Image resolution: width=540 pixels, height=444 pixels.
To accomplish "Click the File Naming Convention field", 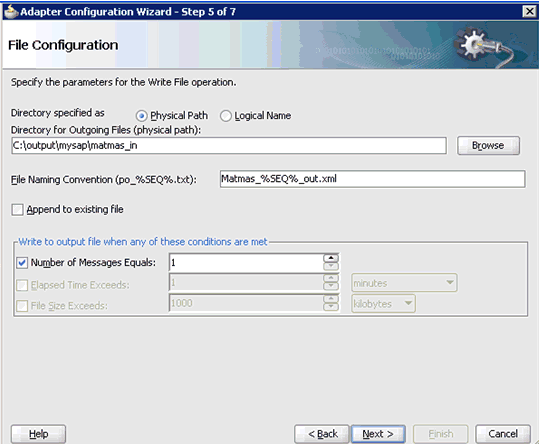I will [372, 179].
